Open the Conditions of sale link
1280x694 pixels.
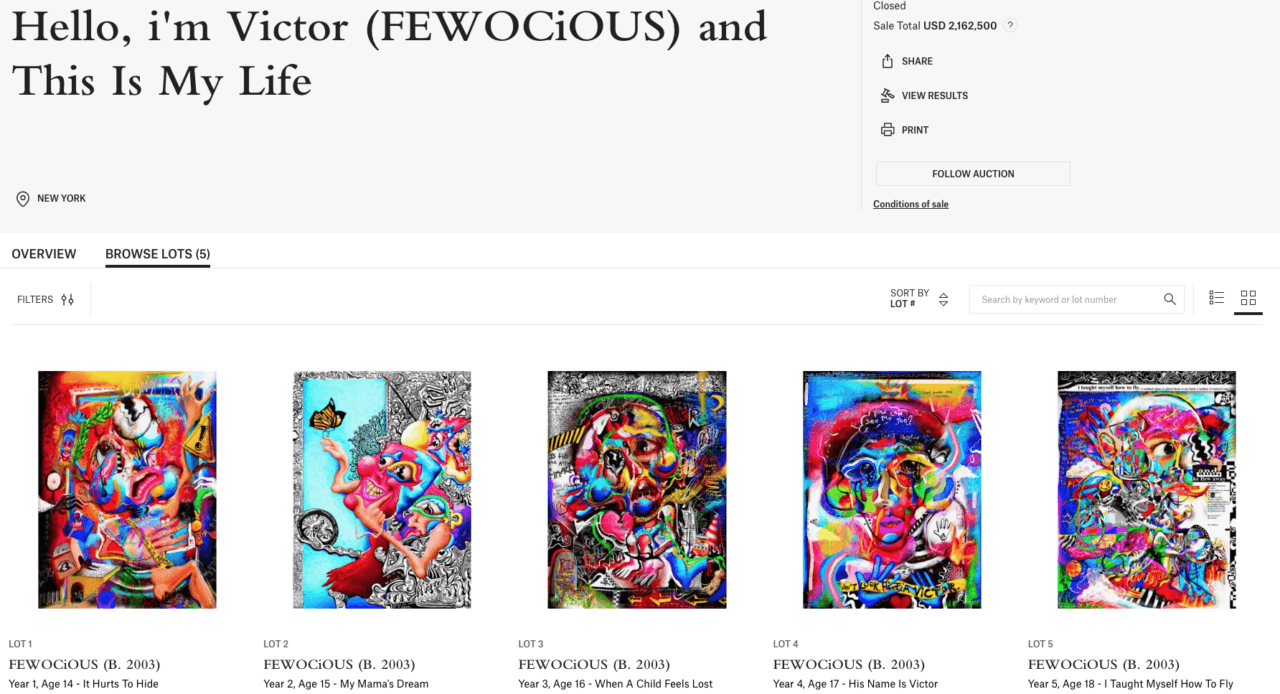pyautogui.click(x=911, y=204)
